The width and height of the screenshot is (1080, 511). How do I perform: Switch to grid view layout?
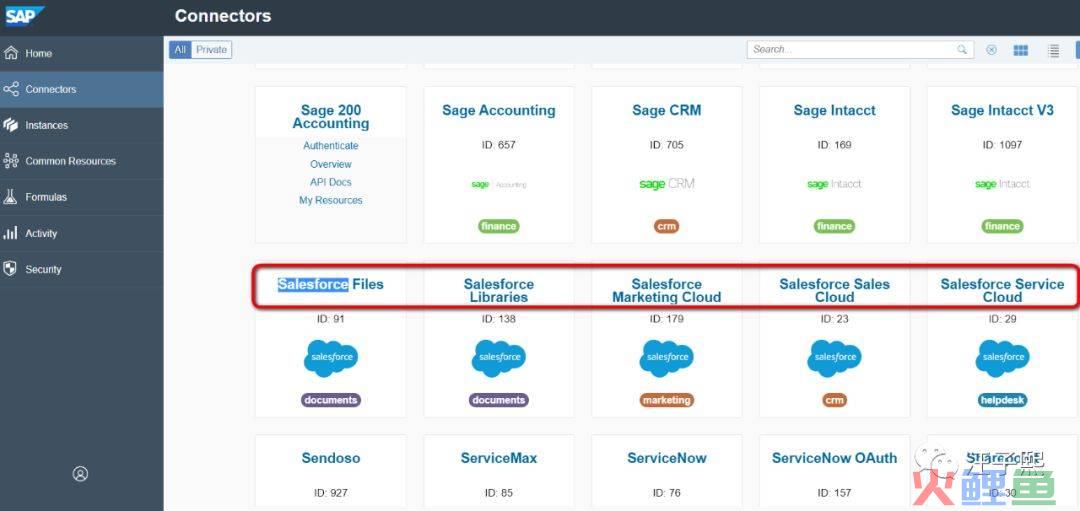(1021, 50)
